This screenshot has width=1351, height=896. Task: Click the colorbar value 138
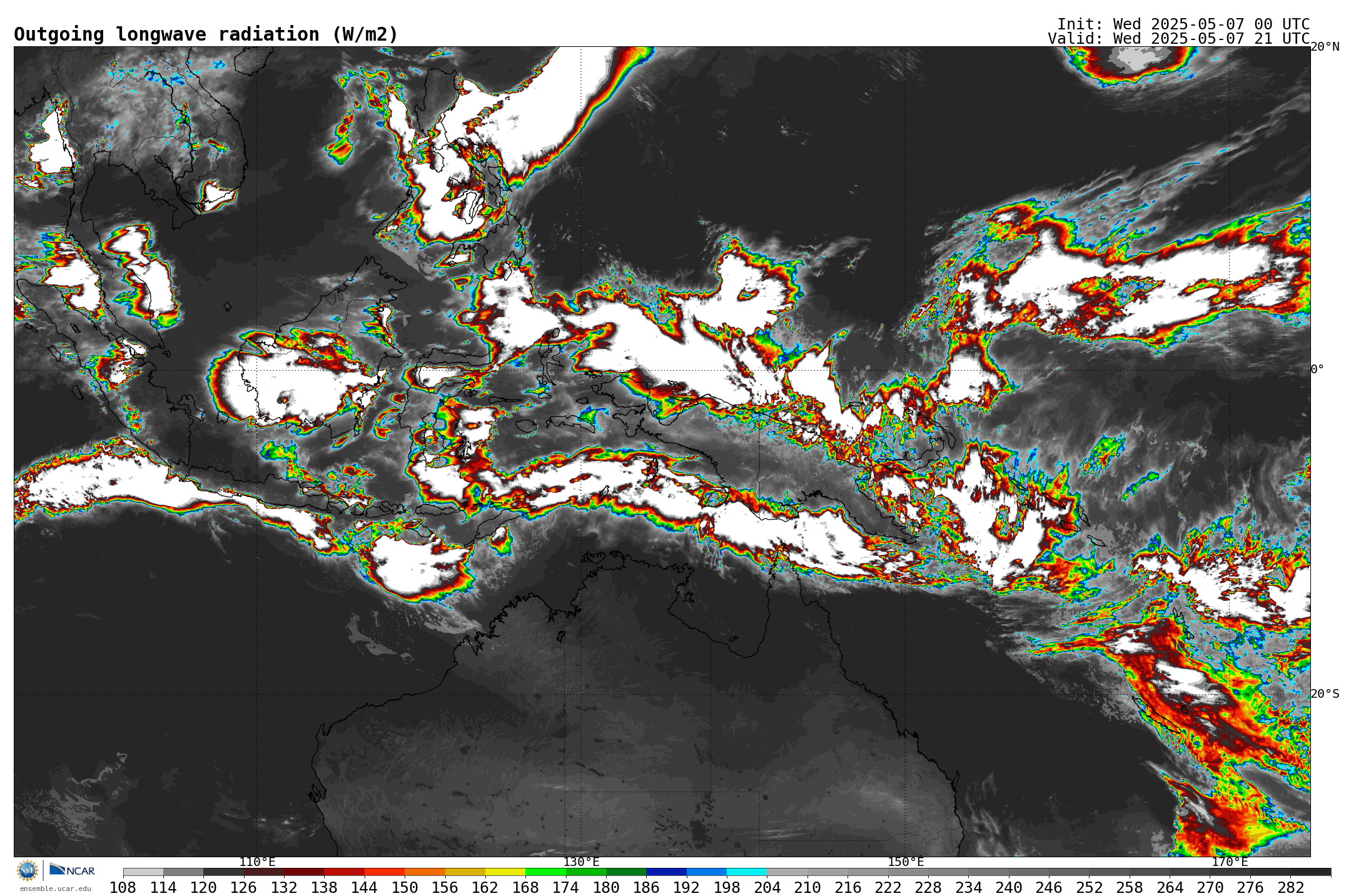click(324, 888)
